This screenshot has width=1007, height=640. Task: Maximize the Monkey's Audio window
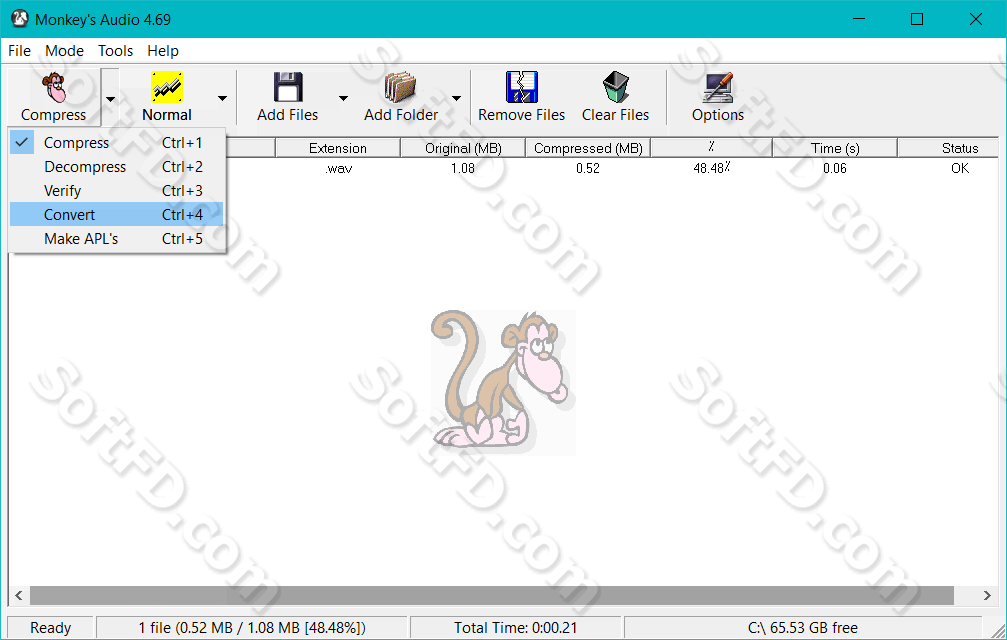[917, 19]
